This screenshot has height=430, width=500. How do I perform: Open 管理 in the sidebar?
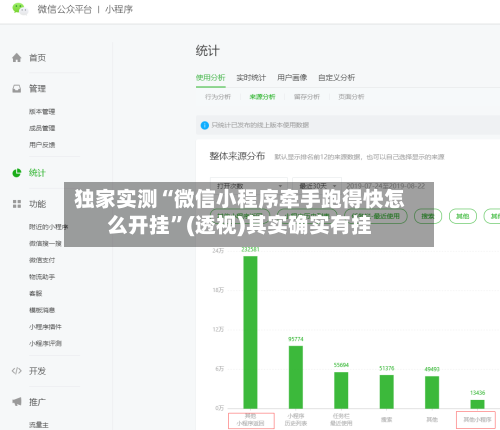coord(37,89)
